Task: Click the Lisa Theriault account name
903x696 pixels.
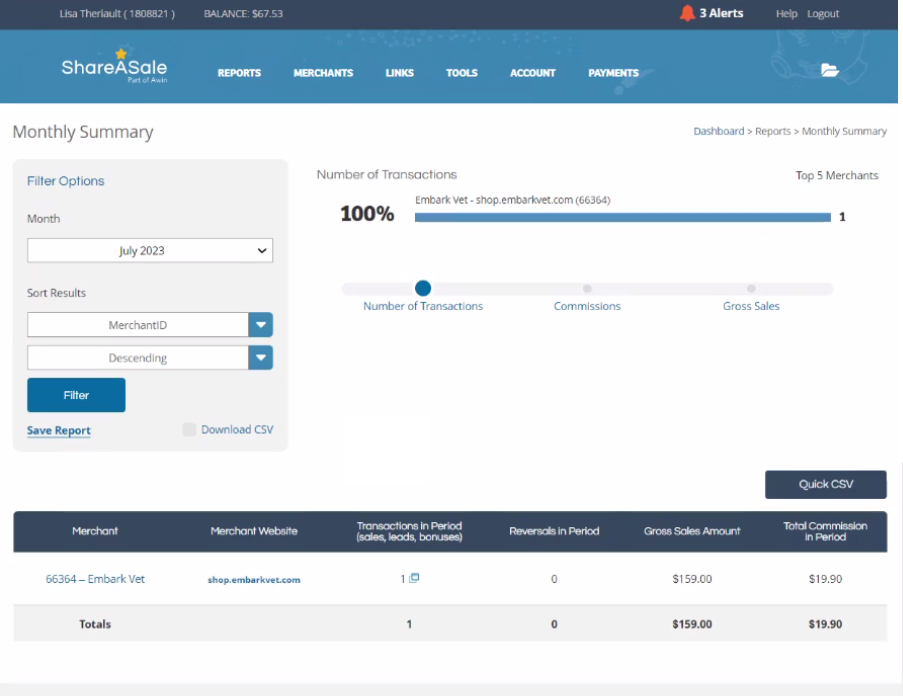Action: click(117, 13)
